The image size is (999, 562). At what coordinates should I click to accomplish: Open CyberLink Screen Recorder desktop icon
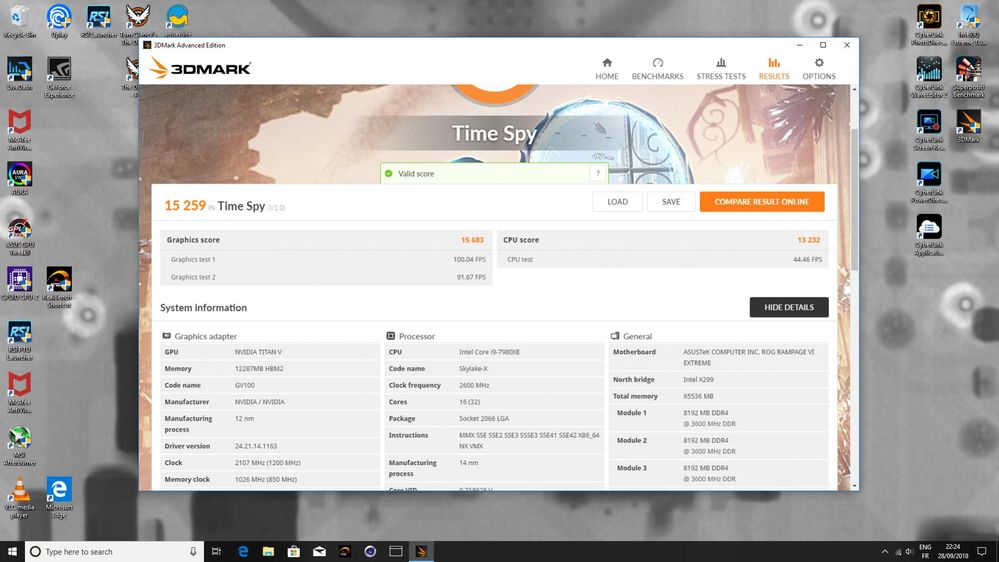(929, 130)
